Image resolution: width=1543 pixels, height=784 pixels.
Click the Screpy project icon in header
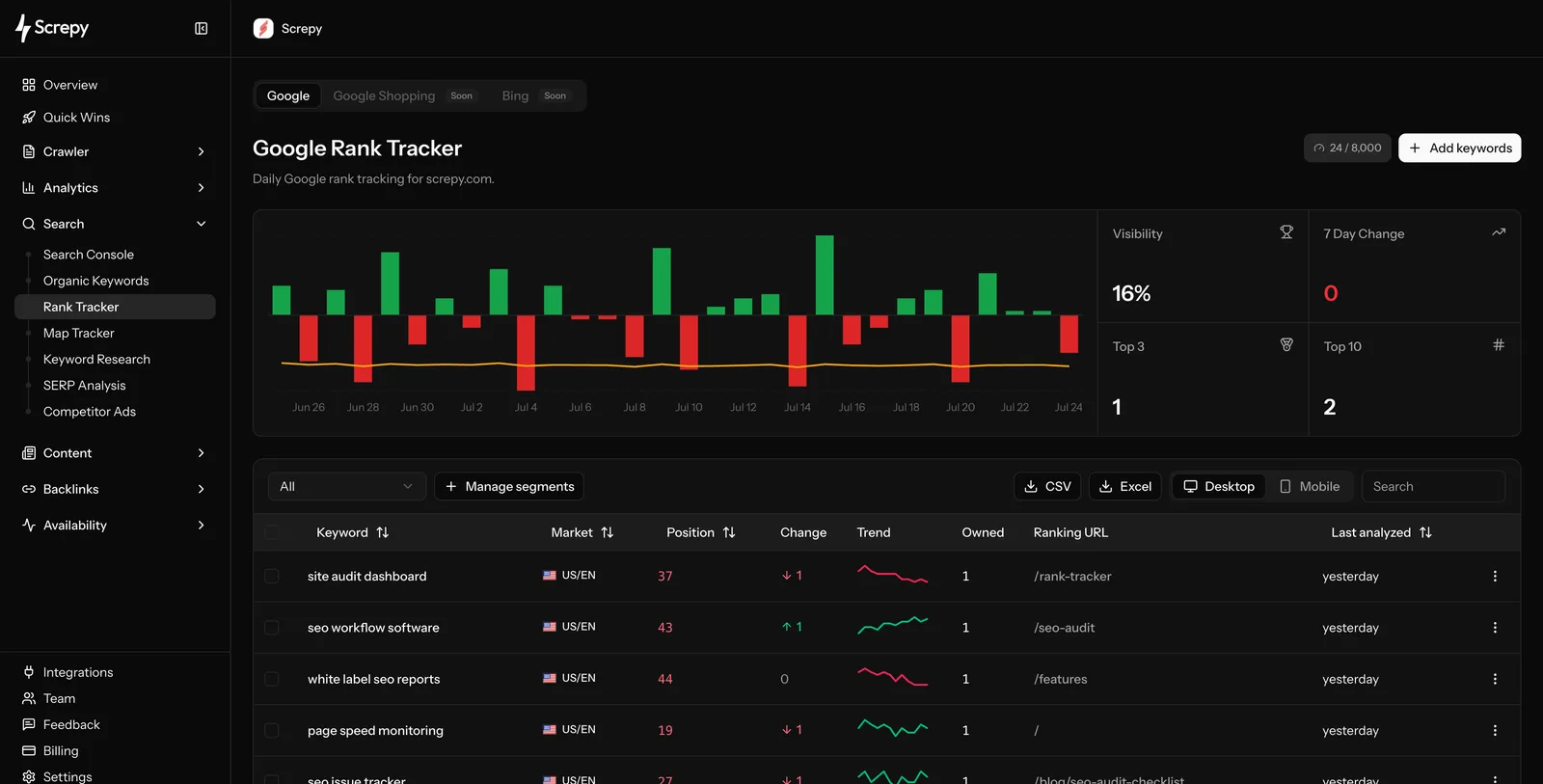tap(263, 29)
